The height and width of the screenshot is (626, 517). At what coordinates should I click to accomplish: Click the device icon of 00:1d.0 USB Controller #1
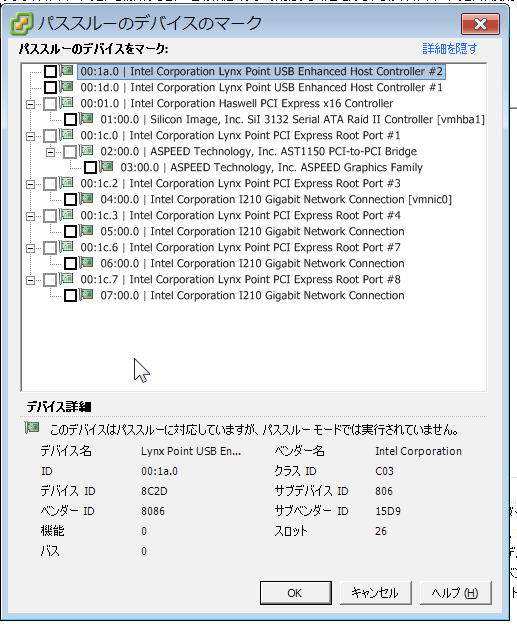tap(67, 87)
